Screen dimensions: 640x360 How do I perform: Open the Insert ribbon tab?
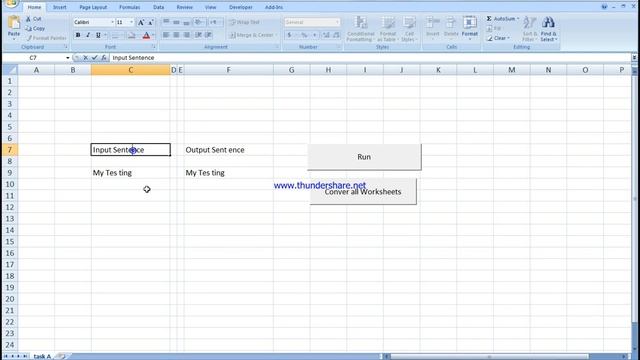click(x=60, y=7)
